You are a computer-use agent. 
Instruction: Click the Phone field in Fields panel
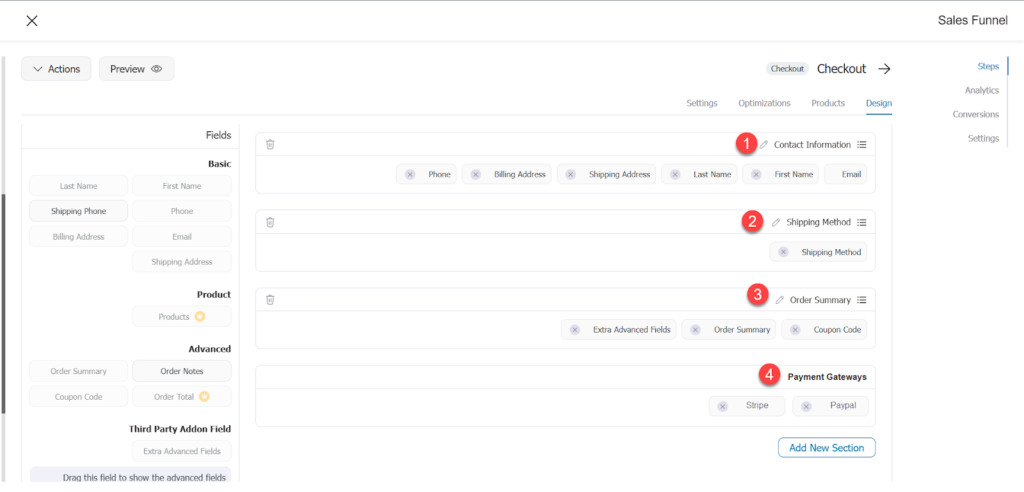pos(182,211)
